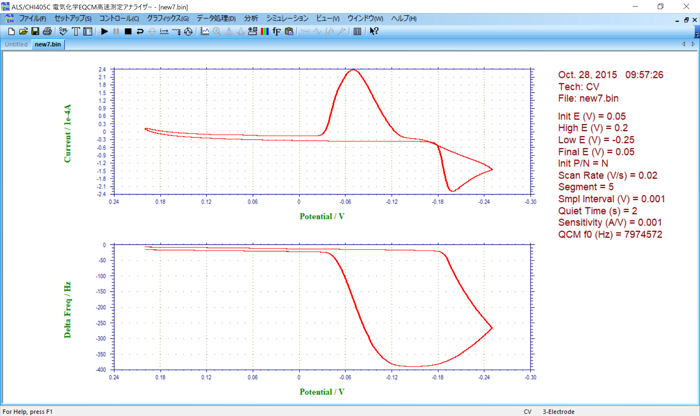700x416 pixels.
Task: Open the ファイル (File) menu
Action: (x=32, y=18)
